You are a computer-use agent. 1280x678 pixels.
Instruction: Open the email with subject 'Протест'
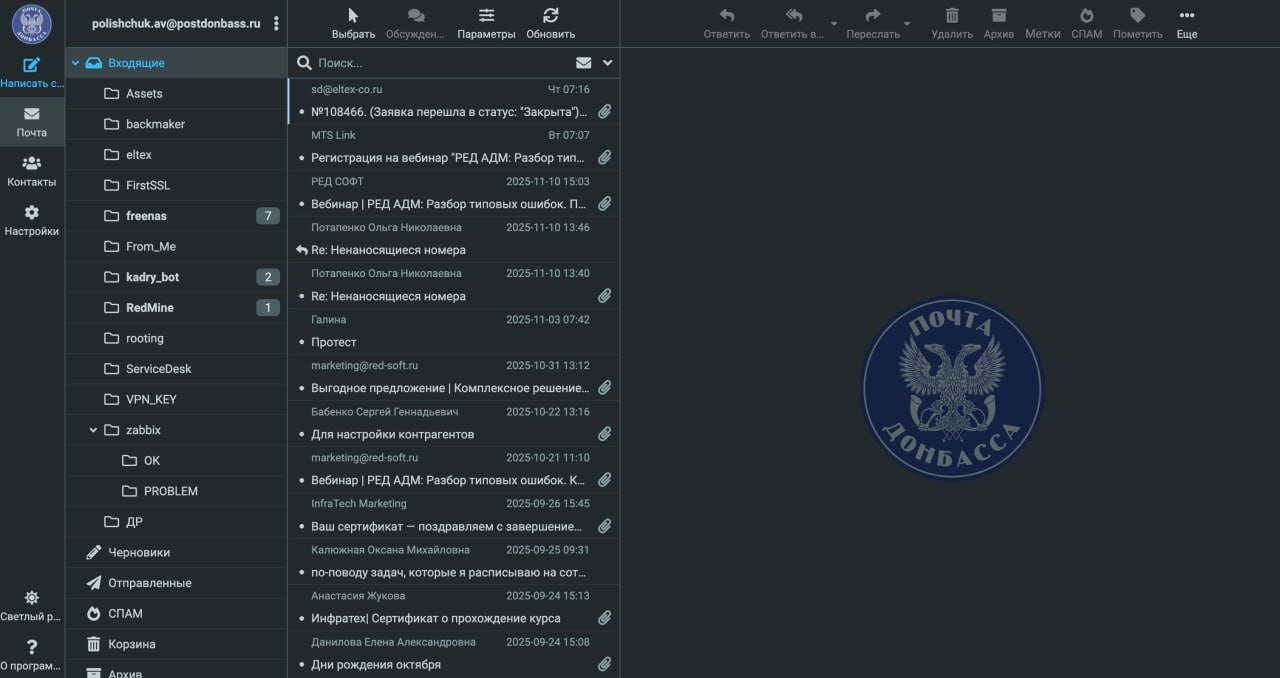coord(452,342)
